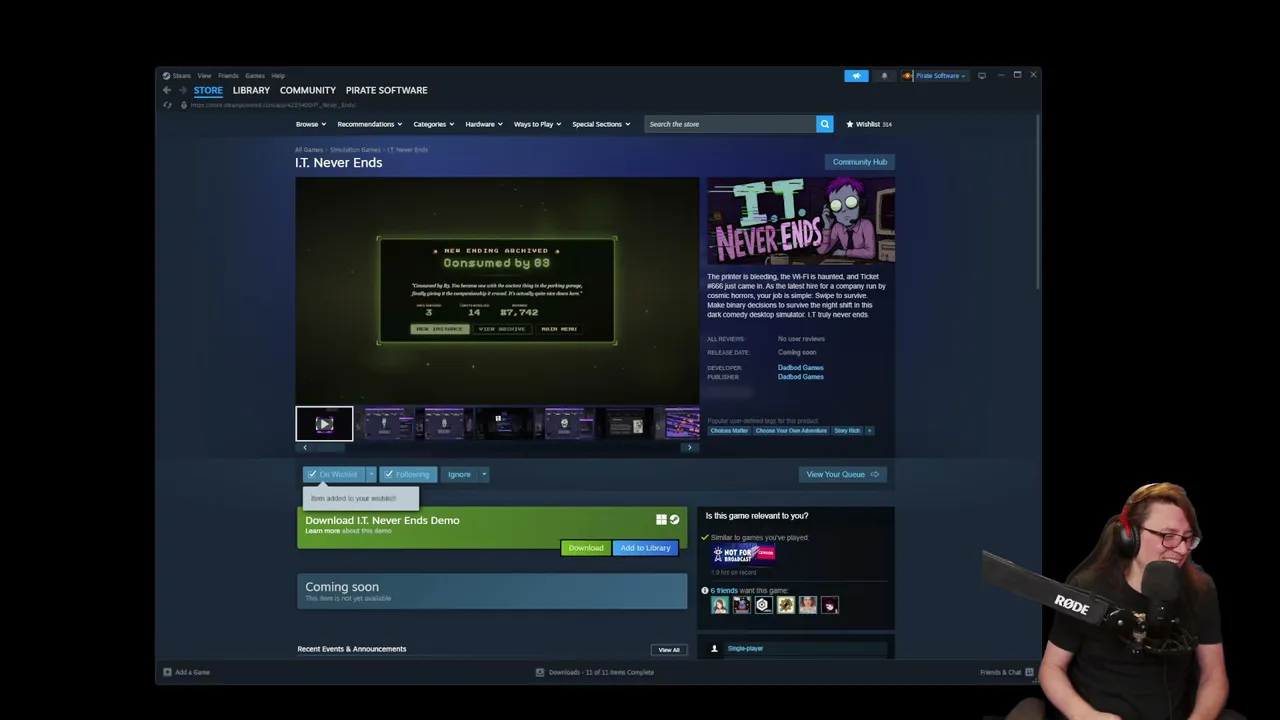Open the blue announcements megaphone button

pyautogui.click(x=856, y=76)
